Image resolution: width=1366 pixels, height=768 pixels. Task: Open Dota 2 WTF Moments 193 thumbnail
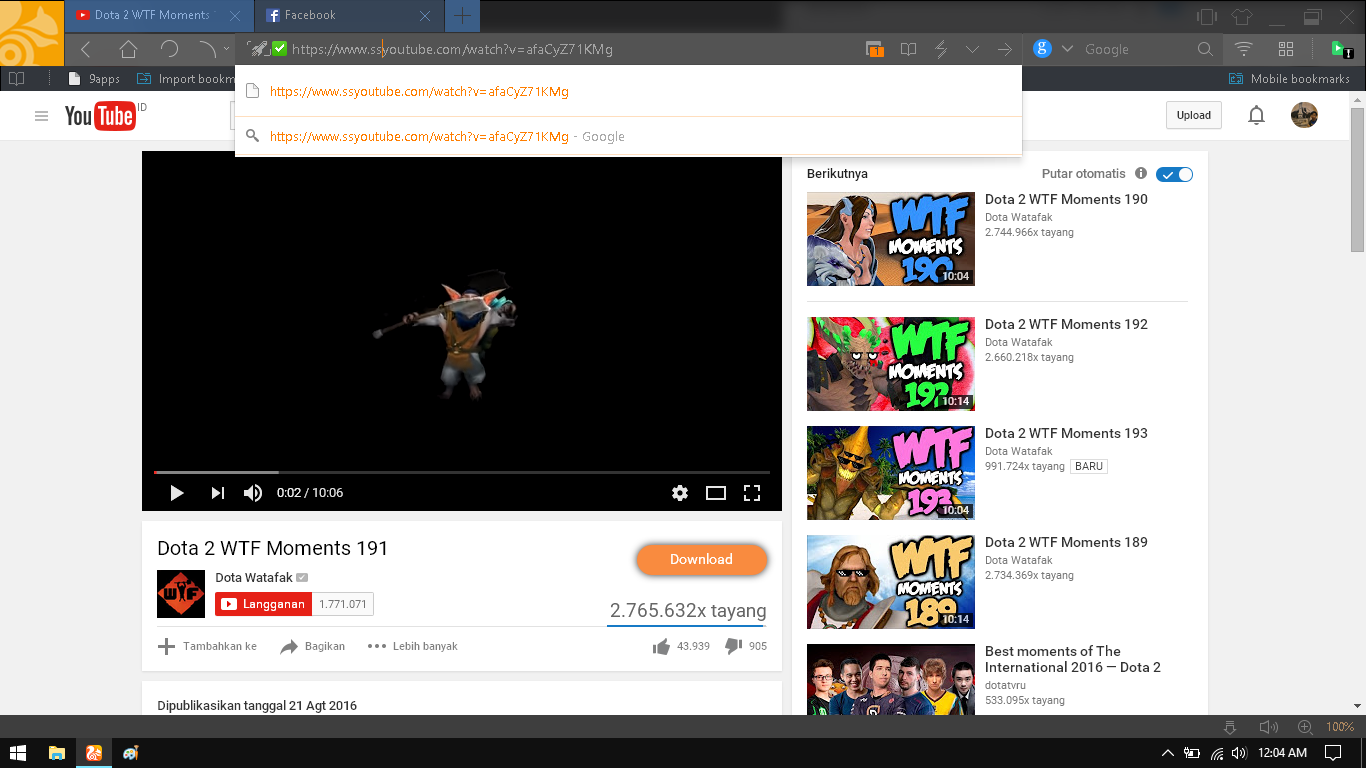(891, 473)
